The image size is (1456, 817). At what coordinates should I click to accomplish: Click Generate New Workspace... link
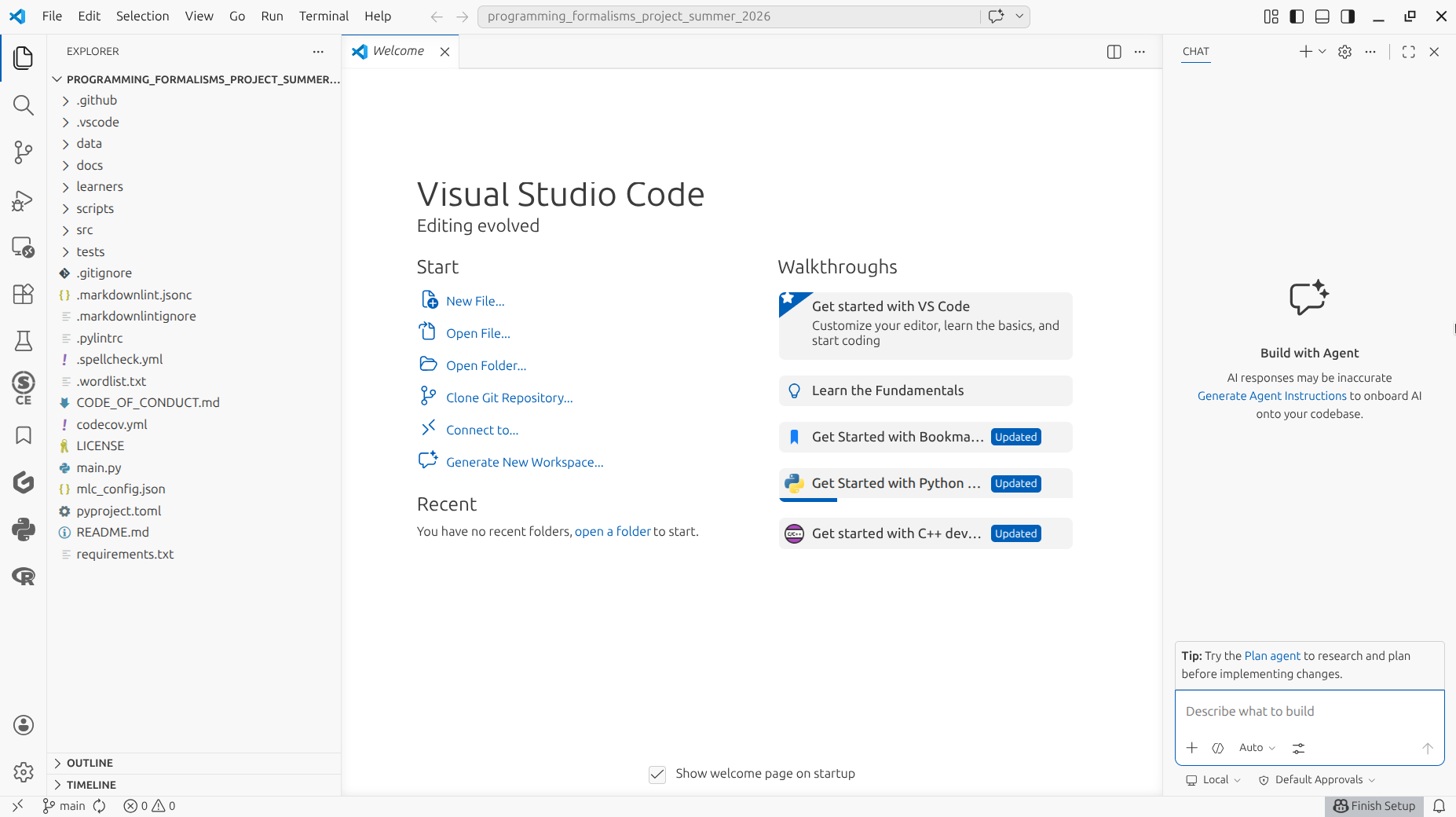coord(525,463)
